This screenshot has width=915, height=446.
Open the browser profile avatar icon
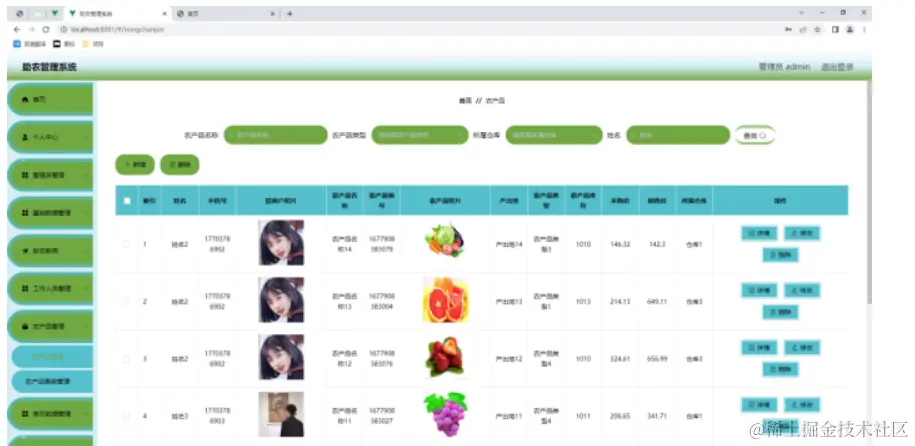click(850, 29)
